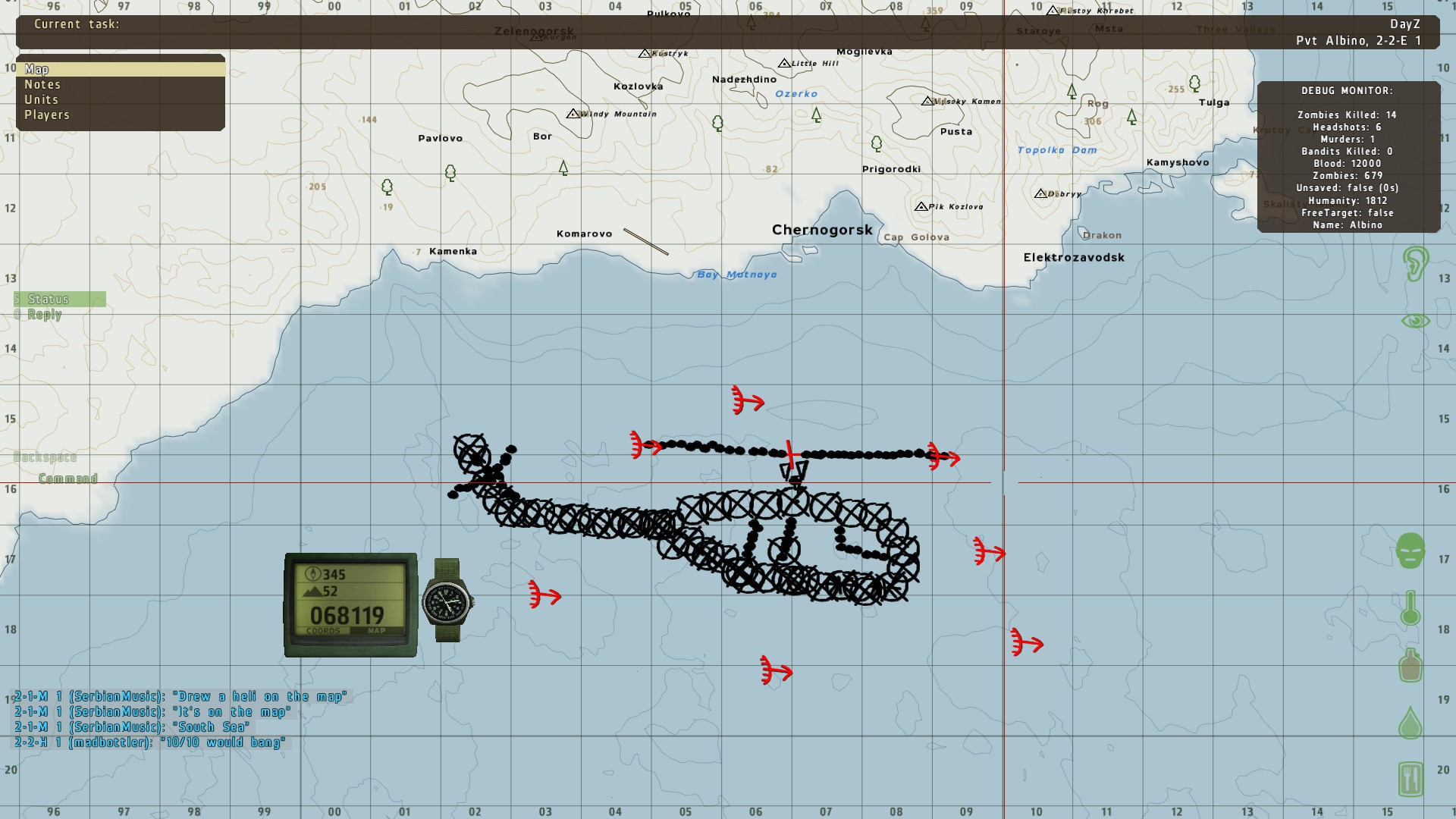The height and width of the screenshot is (819, 1456).
Task: Click the ear noise indicator icon
Action: pos(1414,264)
